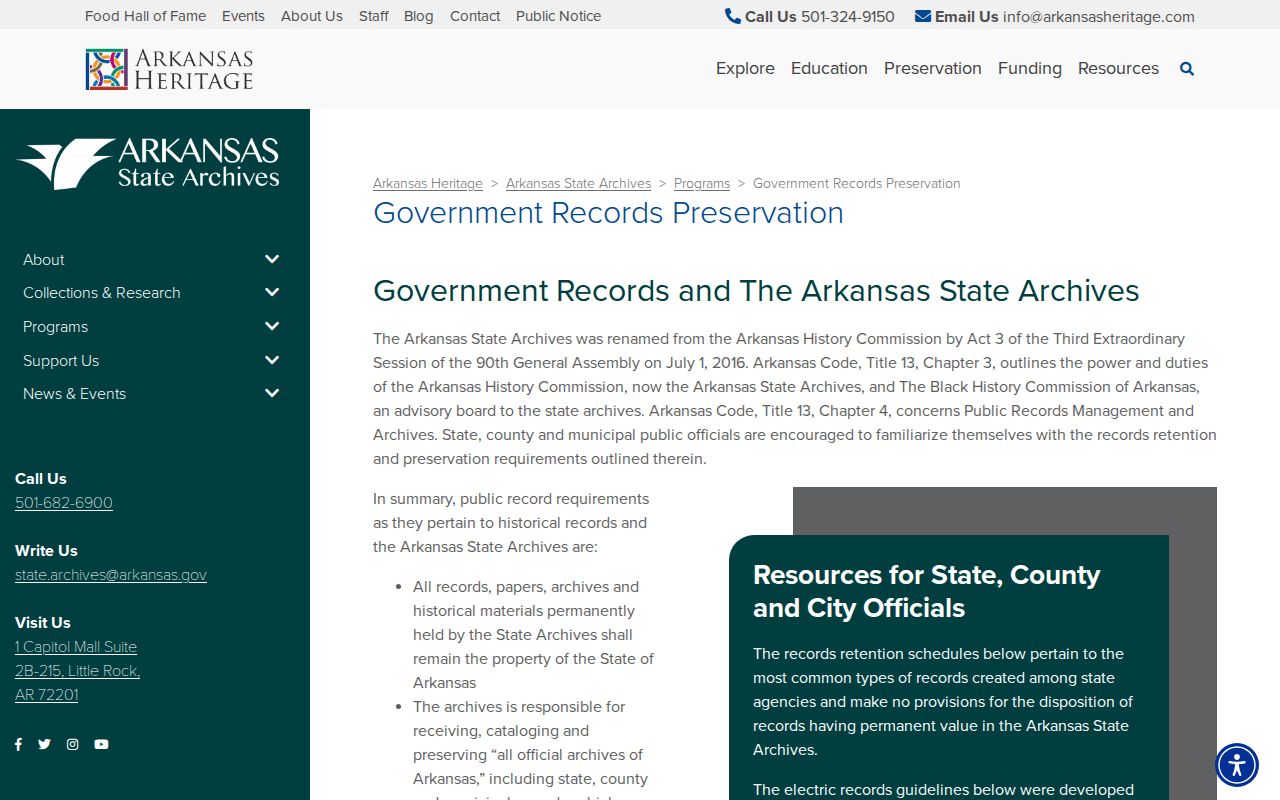Viewport: 1280px width, 800px height.
Task: Open the accessibility options widget
Action: (x=1237, y=765)
